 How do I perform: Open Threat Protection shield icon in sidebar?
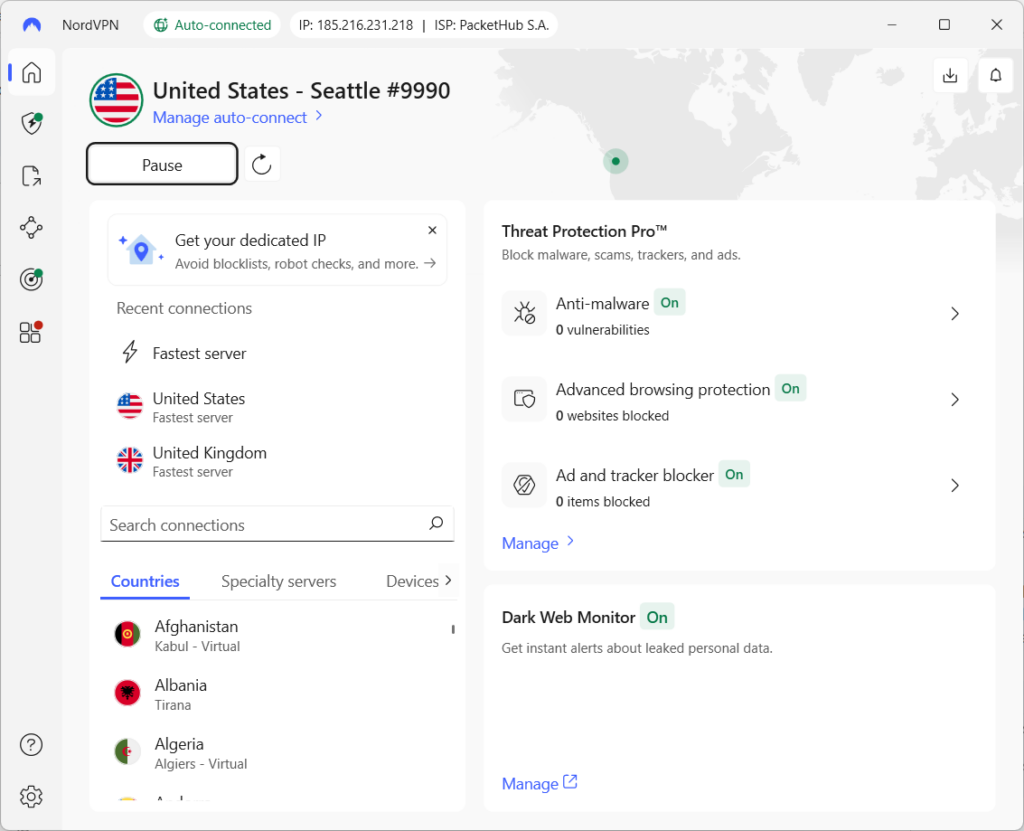[x=31, y=124]
